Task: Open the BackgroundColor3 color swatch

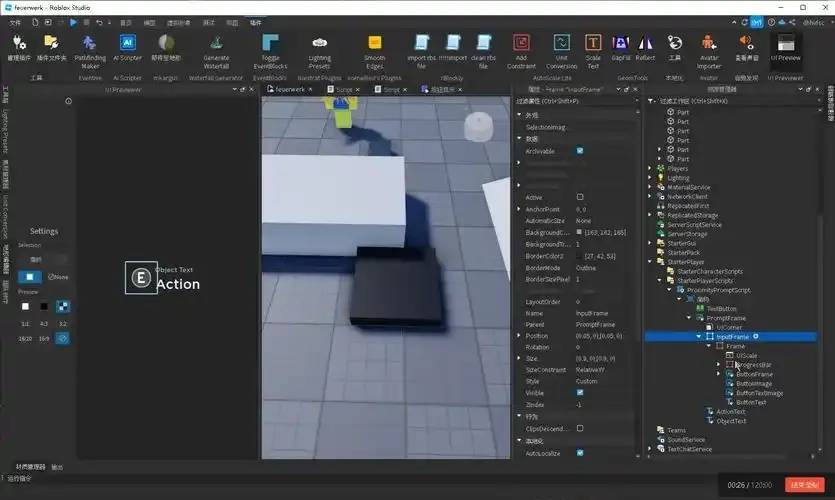Action: tap(579, 232)
